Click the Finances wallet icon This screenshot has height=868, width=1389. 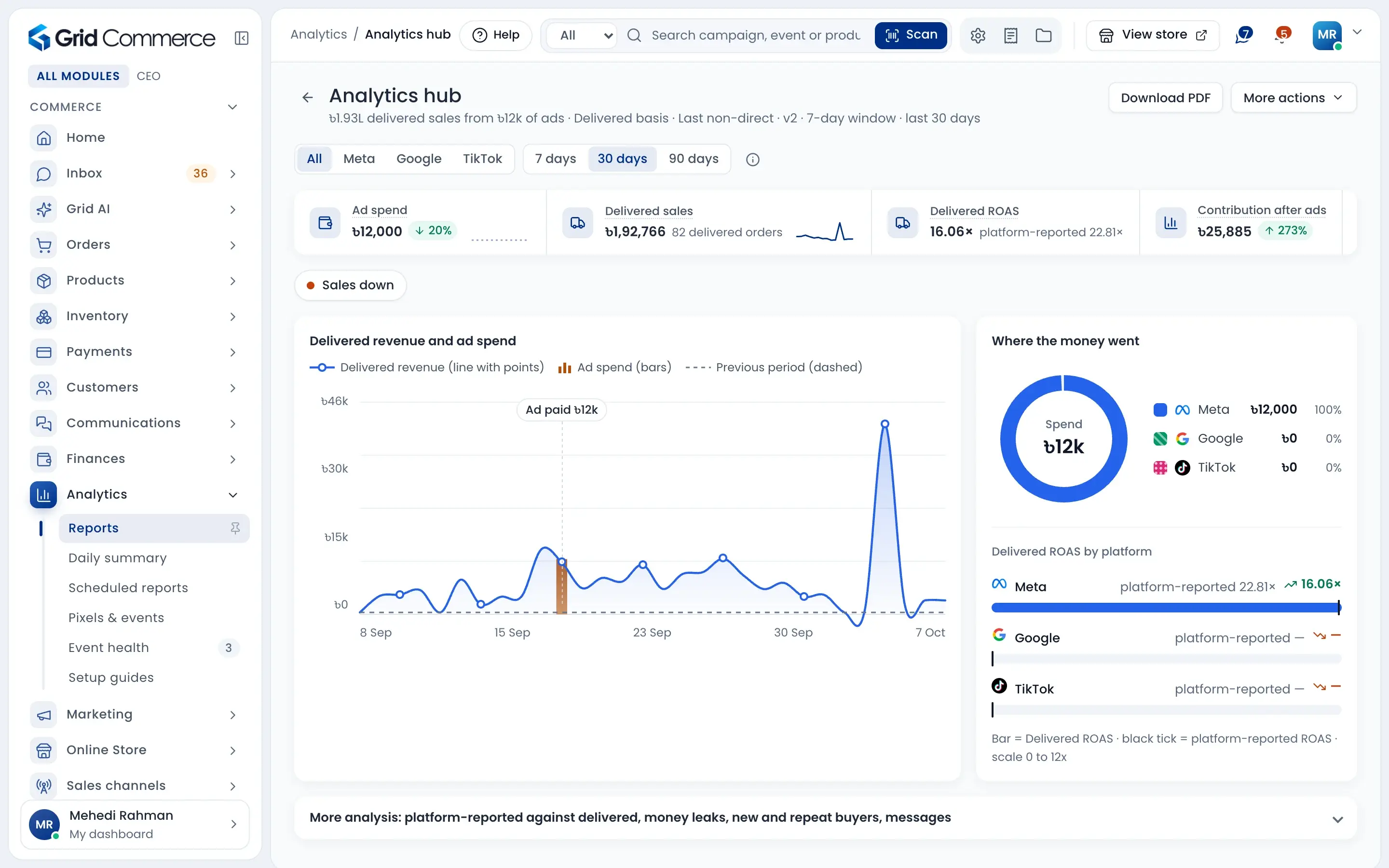43,459
